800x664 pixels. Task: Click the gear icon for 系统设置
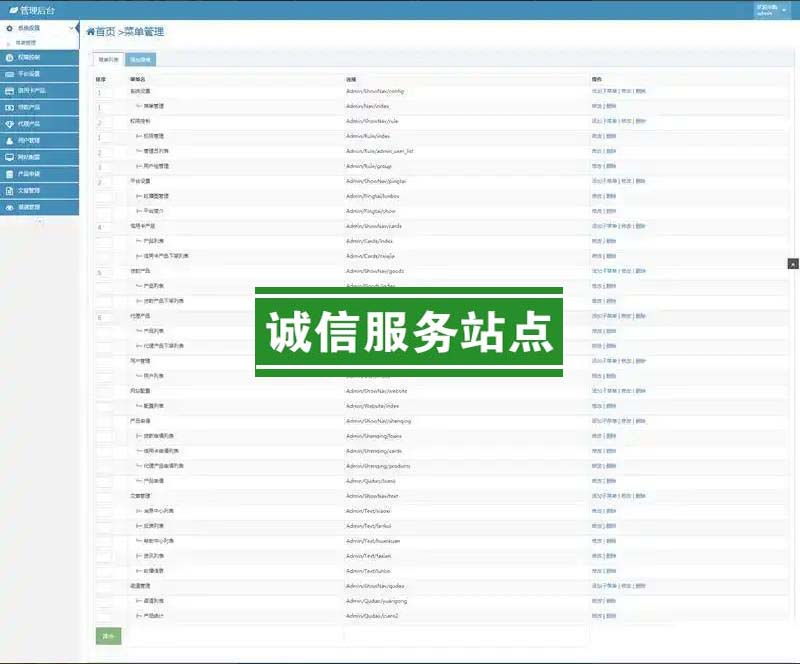click(9, 28)
